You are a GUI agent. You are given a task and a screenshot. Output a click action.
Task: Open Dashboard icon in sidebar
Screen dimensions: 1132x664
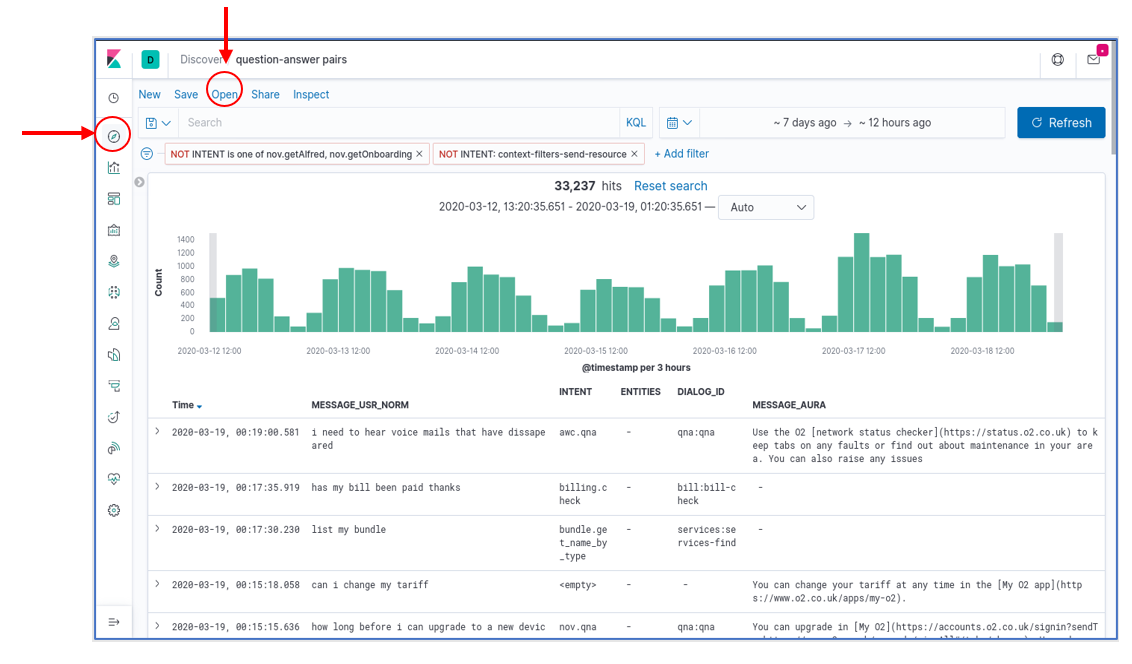[113, 198]
